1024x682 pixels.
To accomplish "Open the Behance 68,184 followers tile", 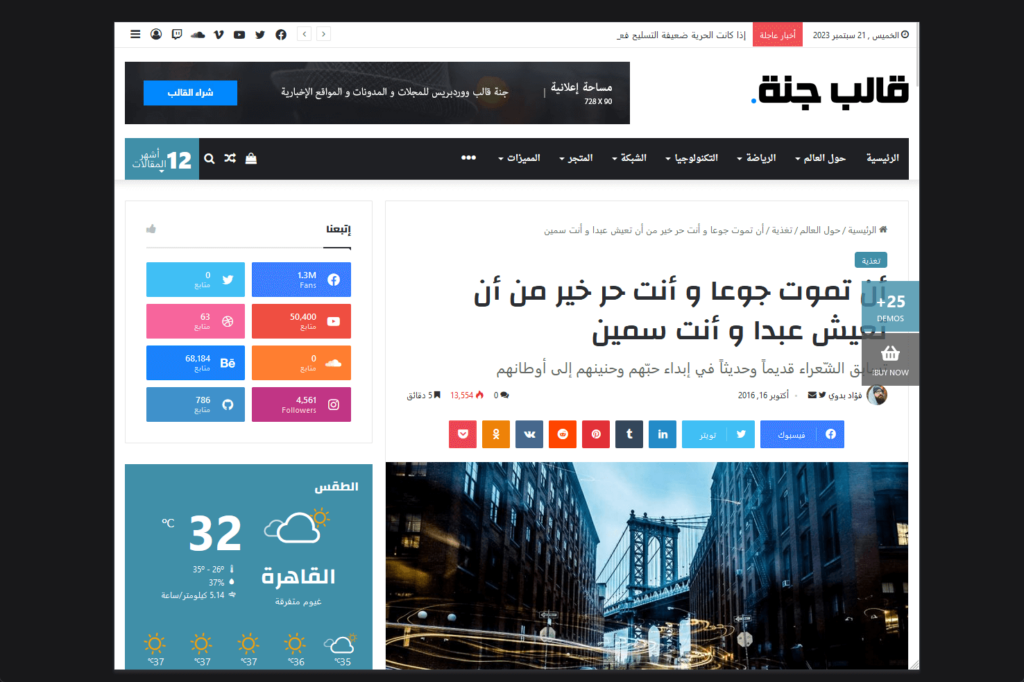I will coord(195,363).
